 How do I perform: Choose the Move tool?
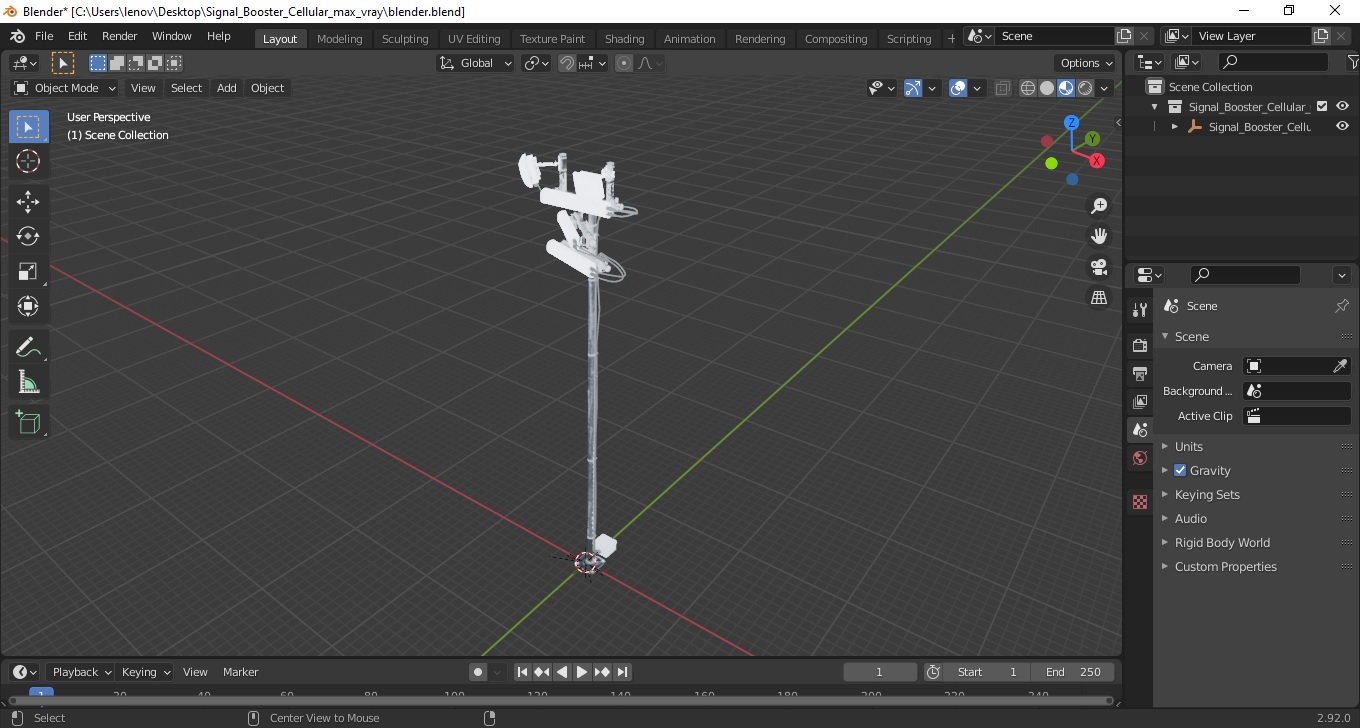point(28,202)
